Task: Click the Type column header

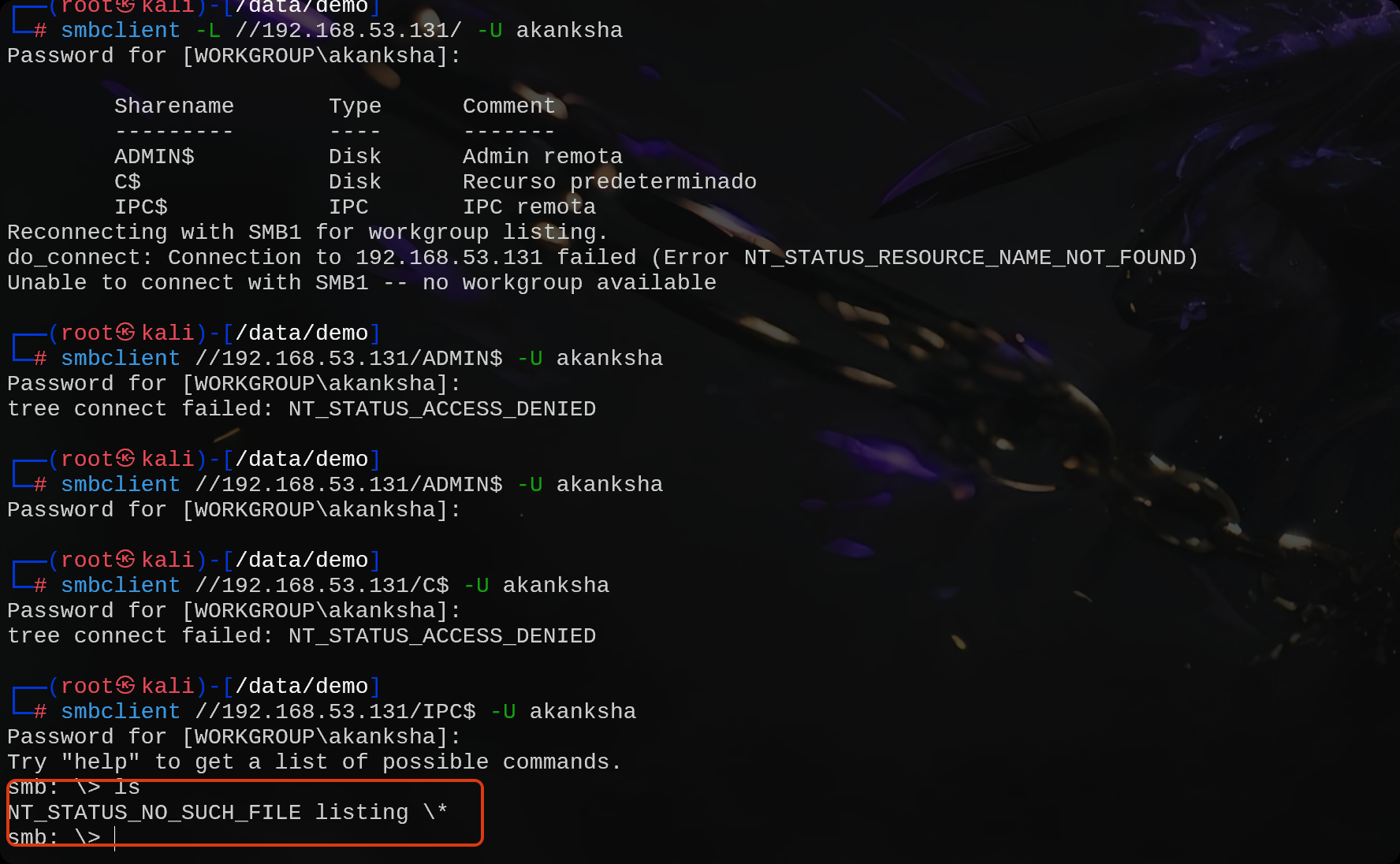Action: (355, 106)
